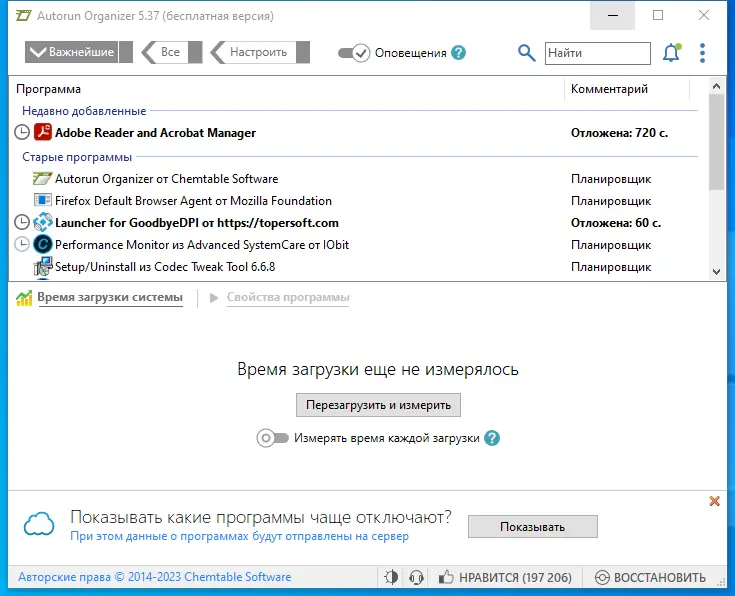Click the ВОССТАНОВИТЬ restore icon
The width and height of the screenshot is (735, 596).
[602, 578]
